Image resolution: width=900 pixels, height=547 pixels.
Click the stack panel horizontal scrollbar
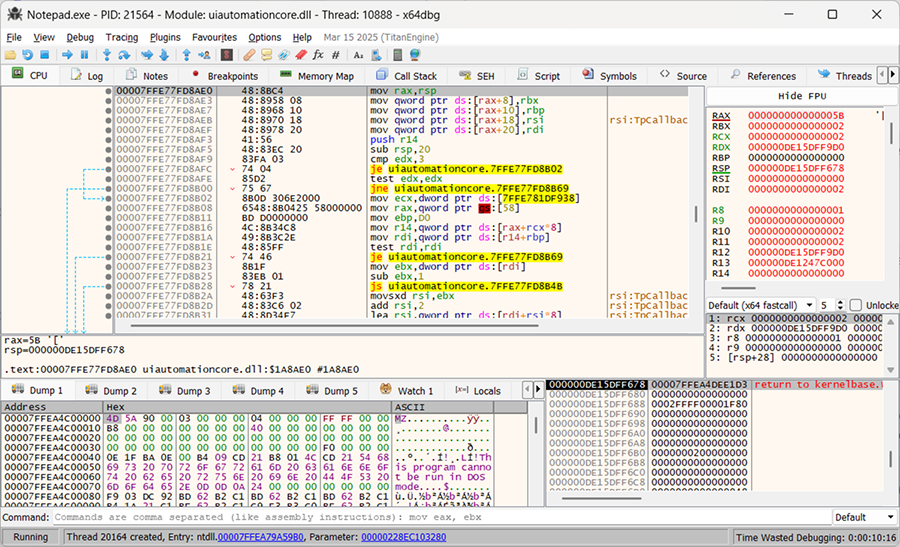601,498
